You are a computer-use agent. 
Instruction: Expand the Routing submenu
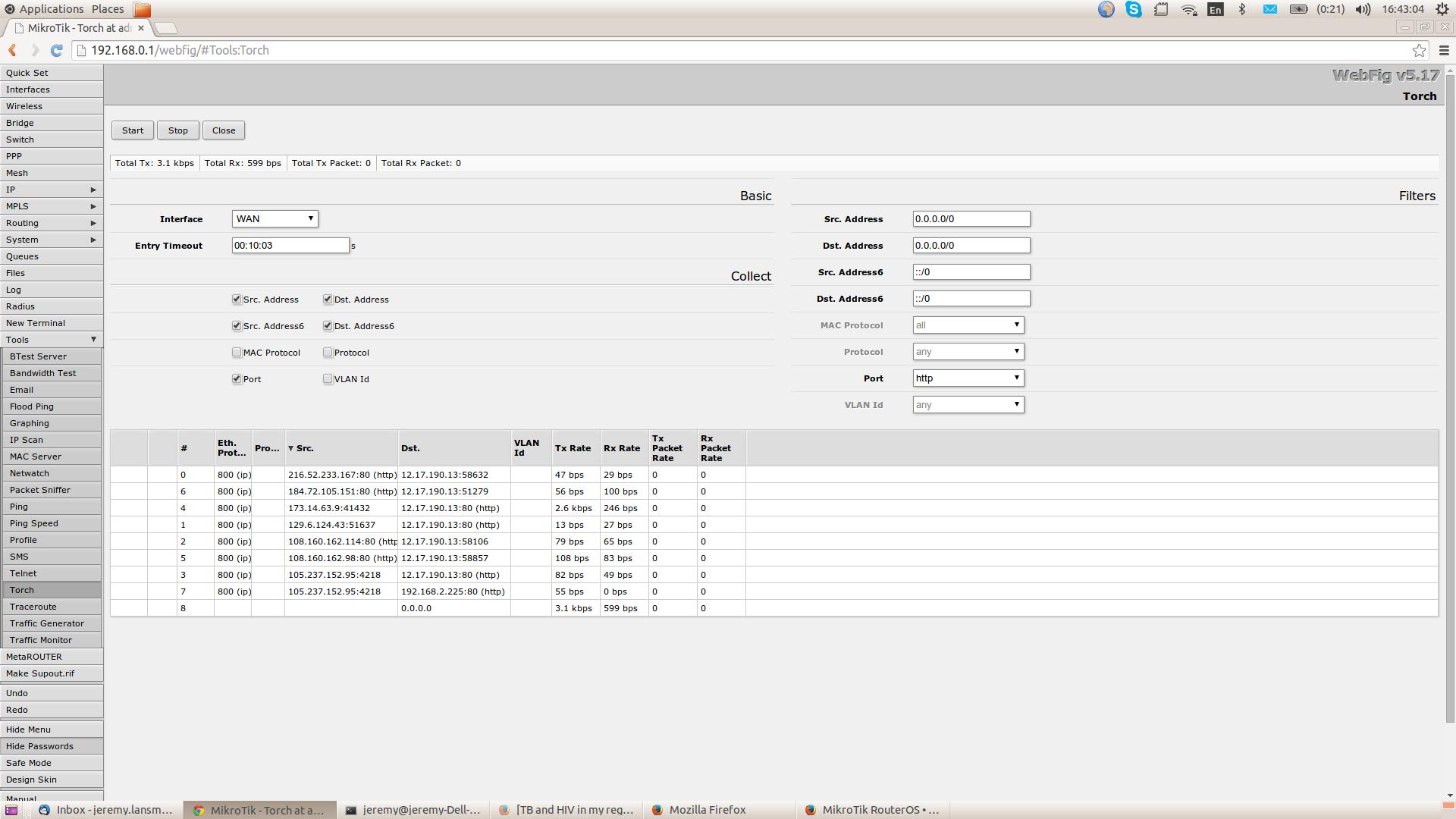point(52,223)
